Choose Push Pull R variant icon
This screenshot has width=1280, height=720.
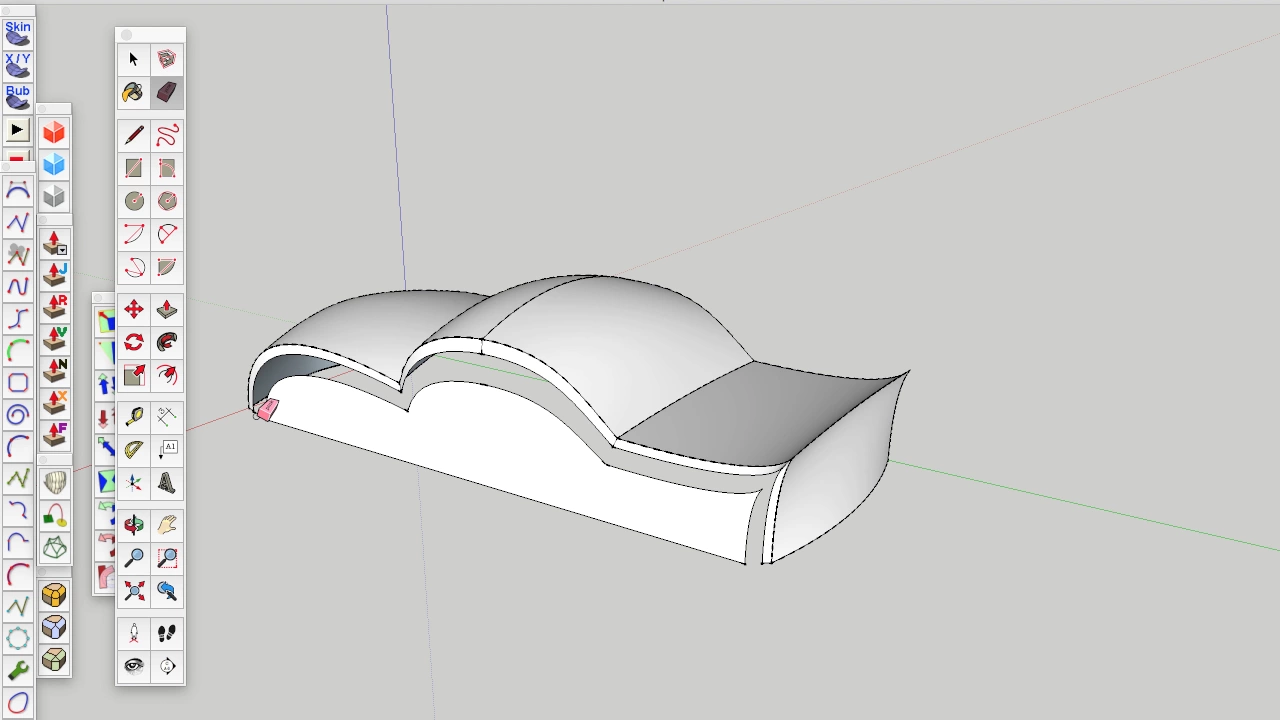click(x=55, y=306)
